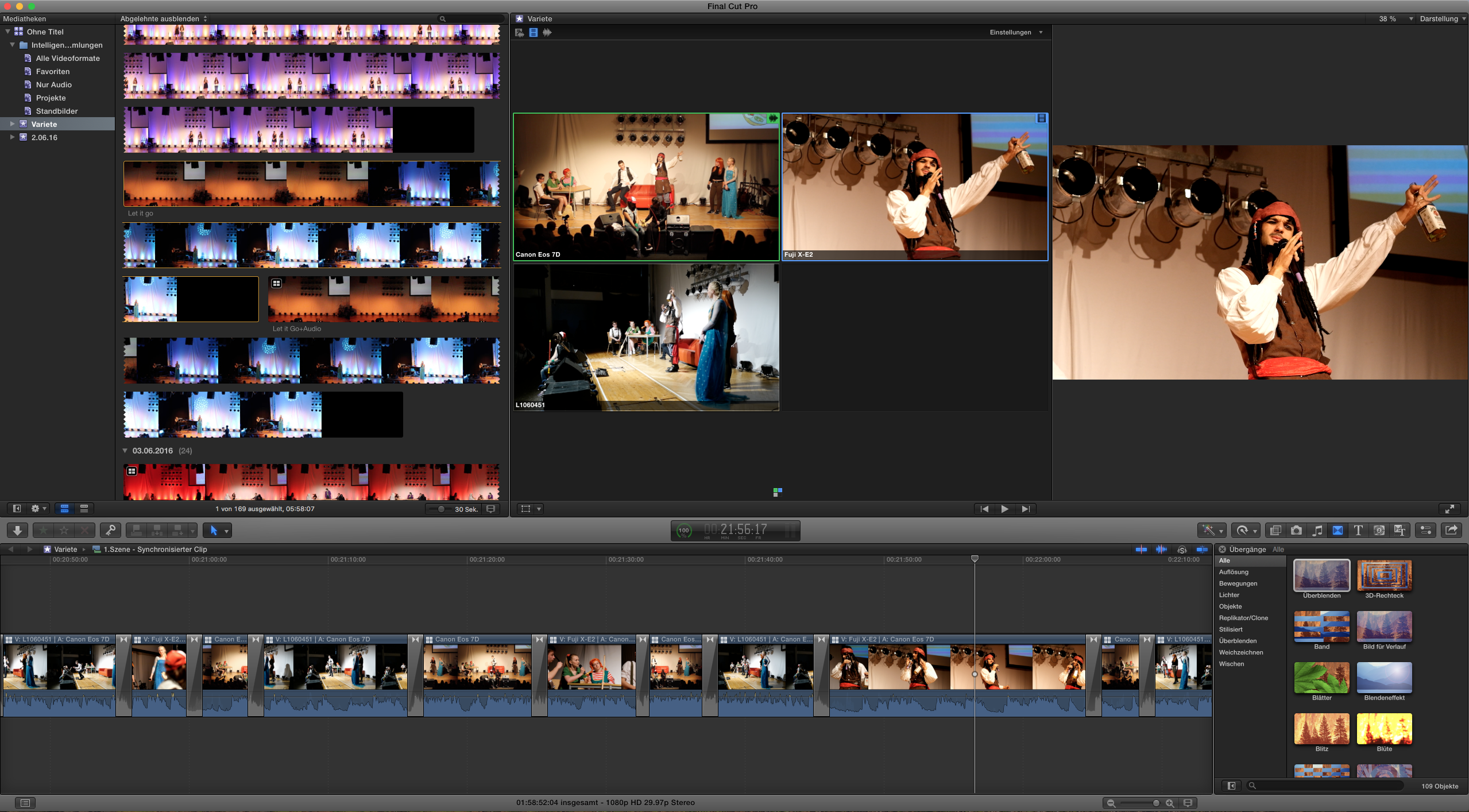The width and height of the screenshot is (1469, 812).
Task: Select the Replikator/Clone category
Action: tap(1243, 618)
